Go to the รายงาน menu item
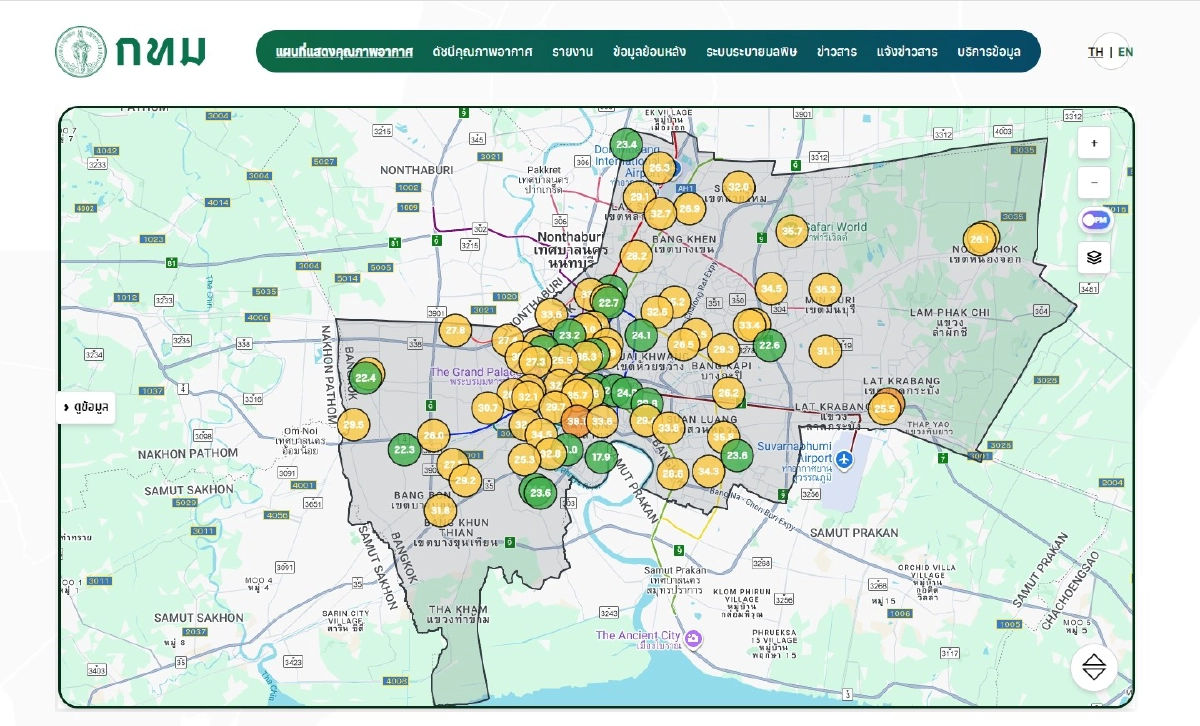This screenshot has width=1200, height=726. pyautogui.click(x=572, y=52)
